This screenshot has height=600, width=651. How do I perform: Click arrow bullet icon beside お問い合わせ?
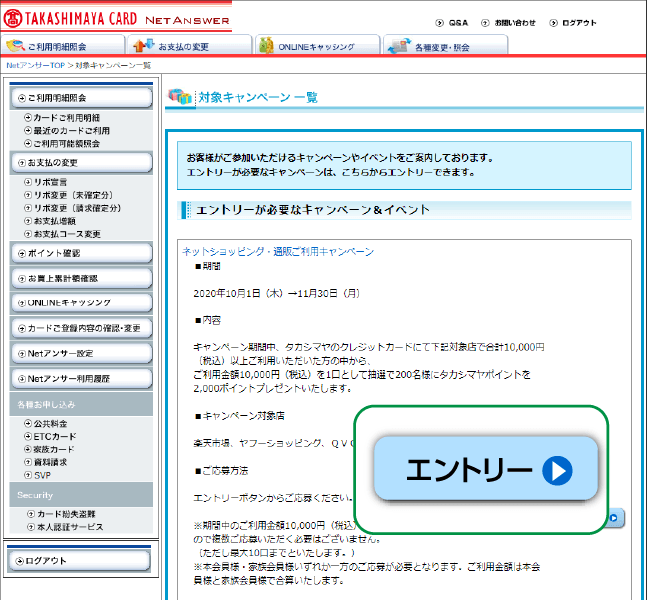point(485,23)
